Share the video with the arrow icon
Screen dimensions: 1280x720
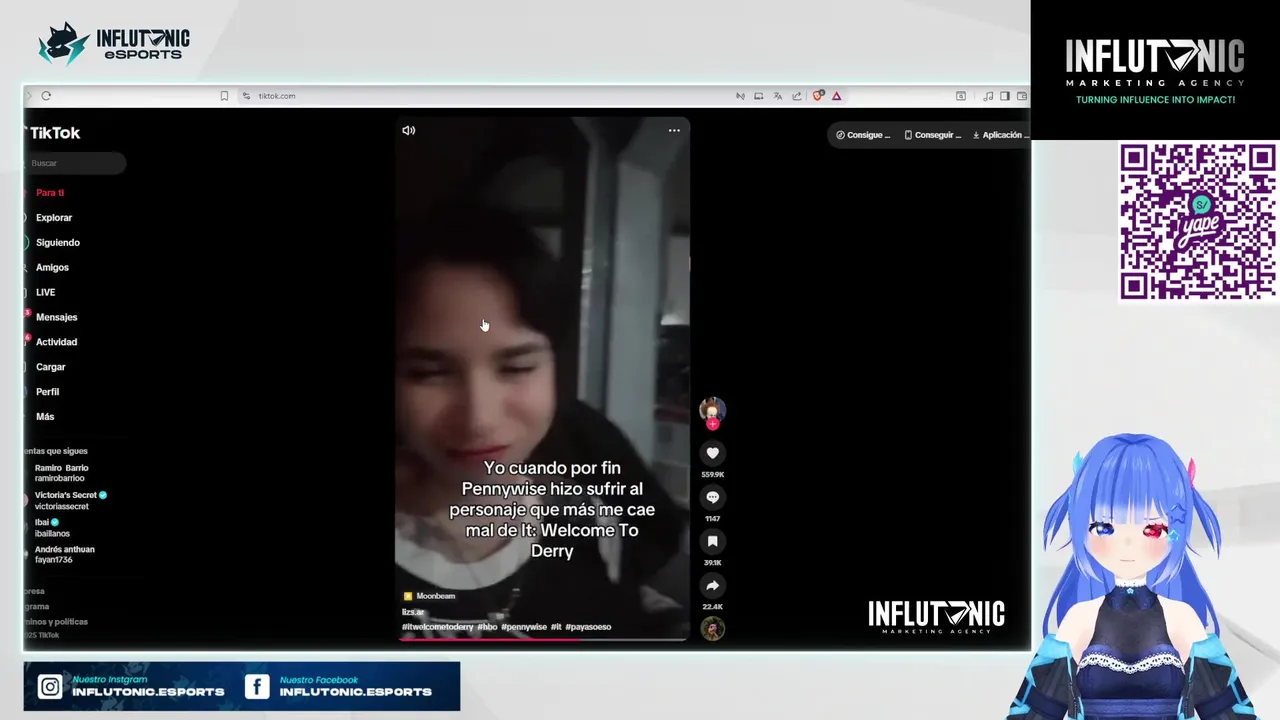point(712,585)
